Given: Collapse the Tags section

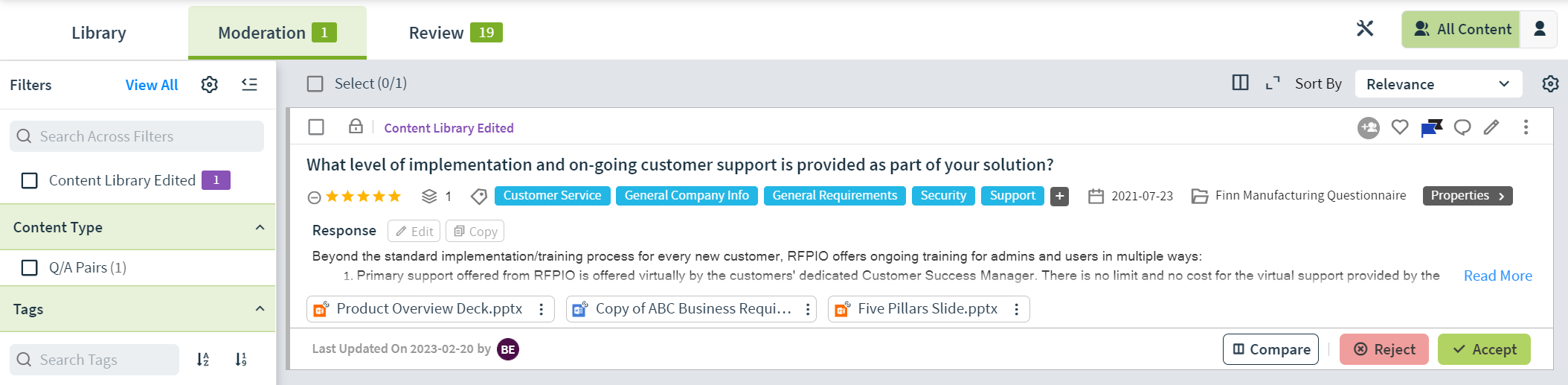Looking at the screenshot, I should point(260,308).
